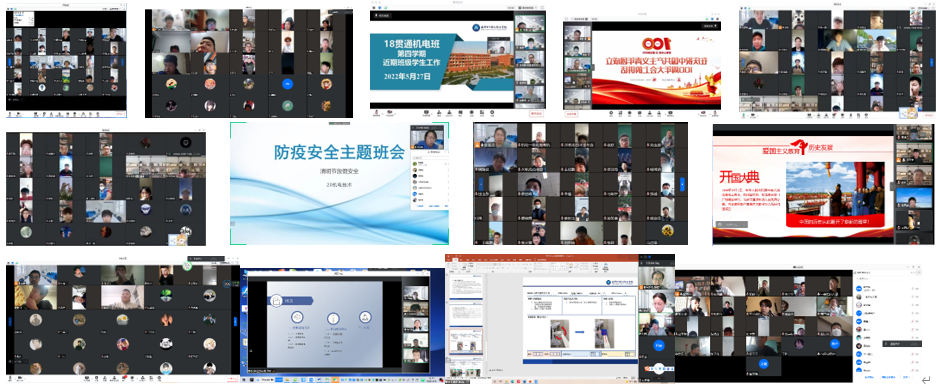Open members icon in 18贯通机电班 meeting toolbar

[x=450, y=113]
